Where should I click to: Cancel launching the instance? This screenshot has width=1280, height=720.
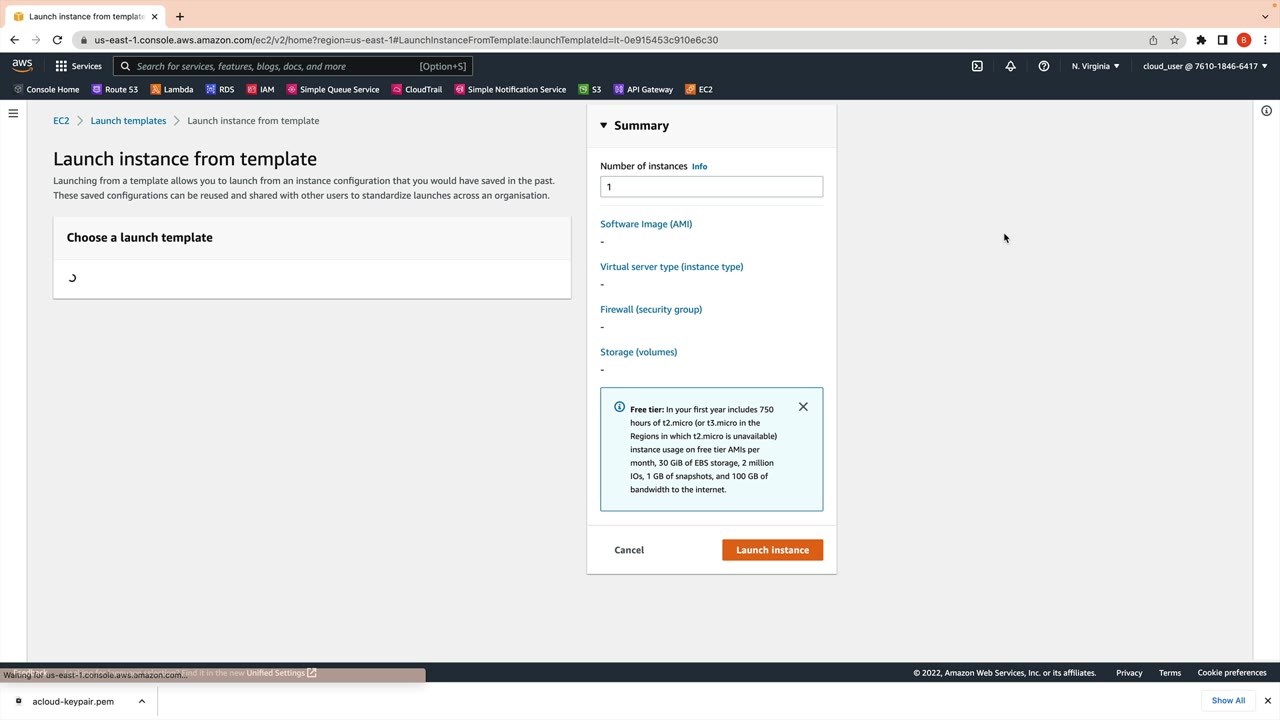(629, 550)
